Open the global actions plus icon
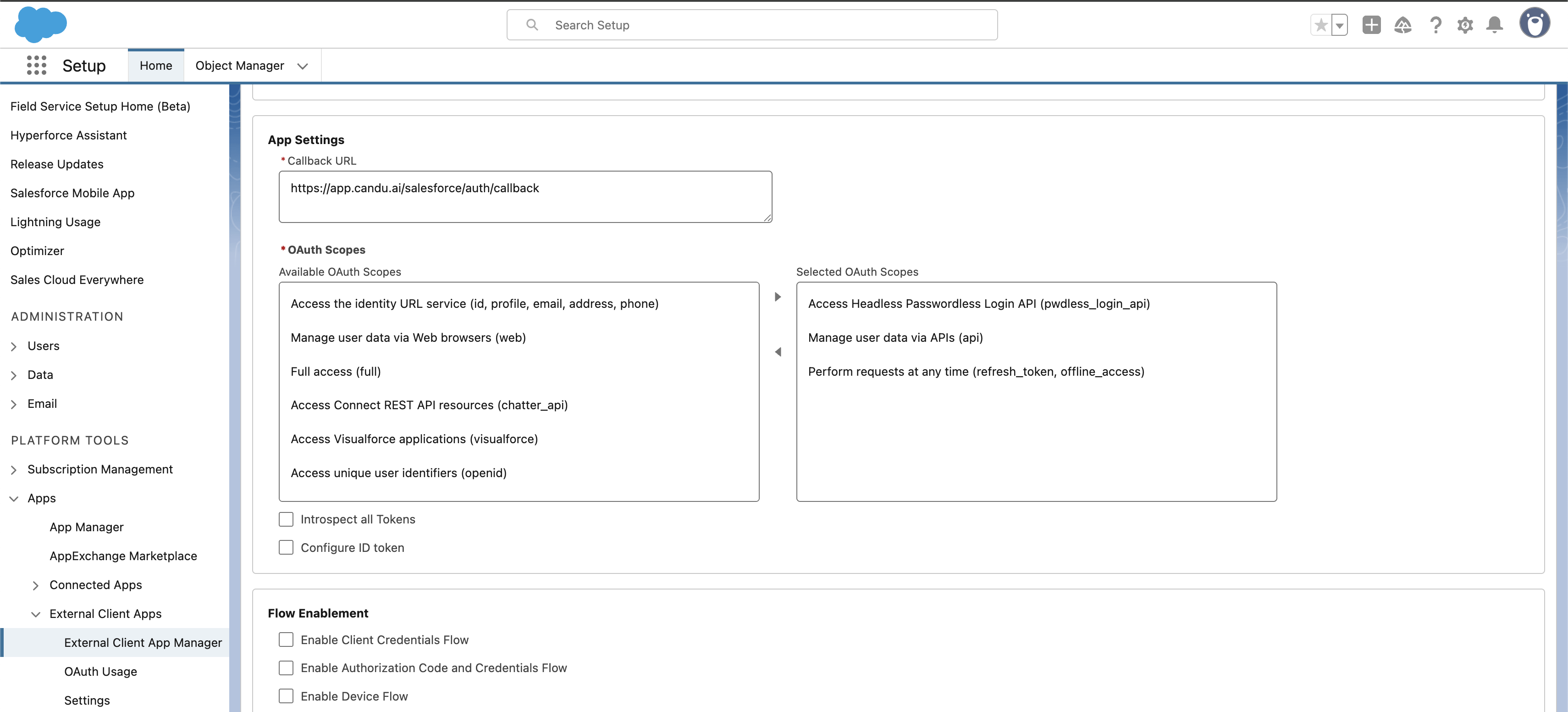This screenshot has width=1568, height=712. 1371,25
